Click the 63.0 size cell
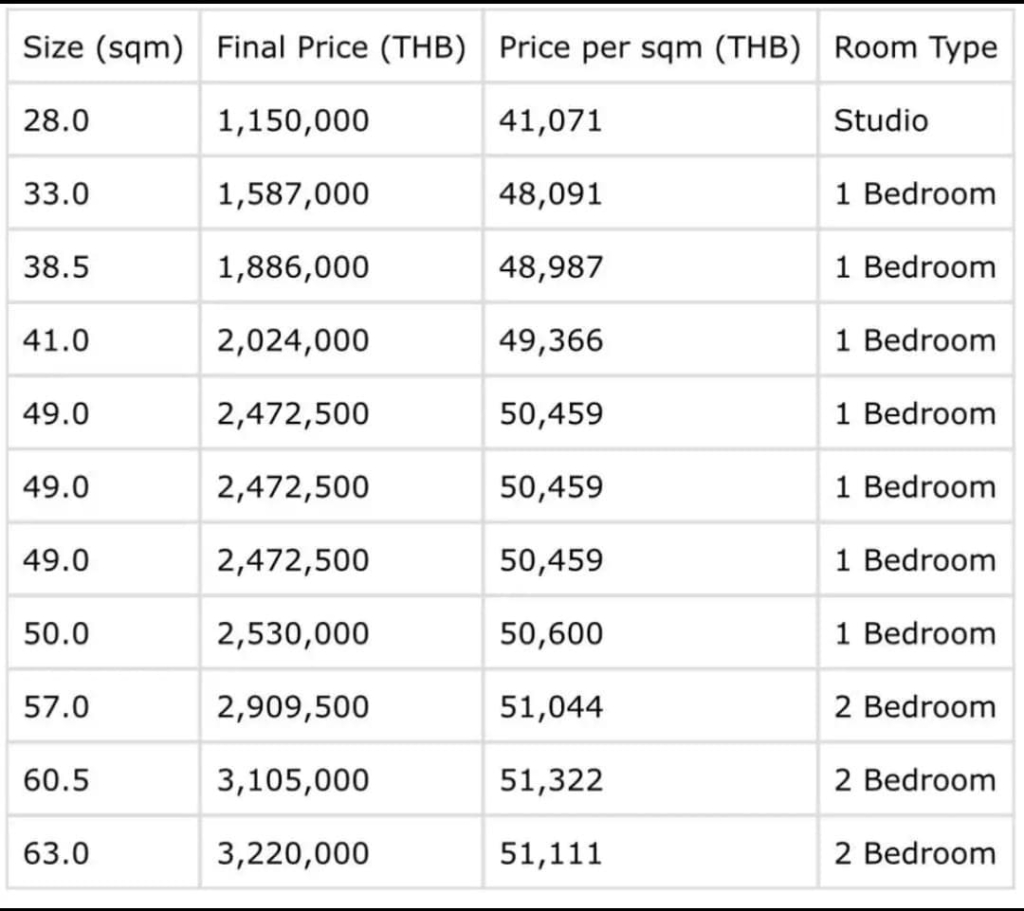 tap(56, 854)
